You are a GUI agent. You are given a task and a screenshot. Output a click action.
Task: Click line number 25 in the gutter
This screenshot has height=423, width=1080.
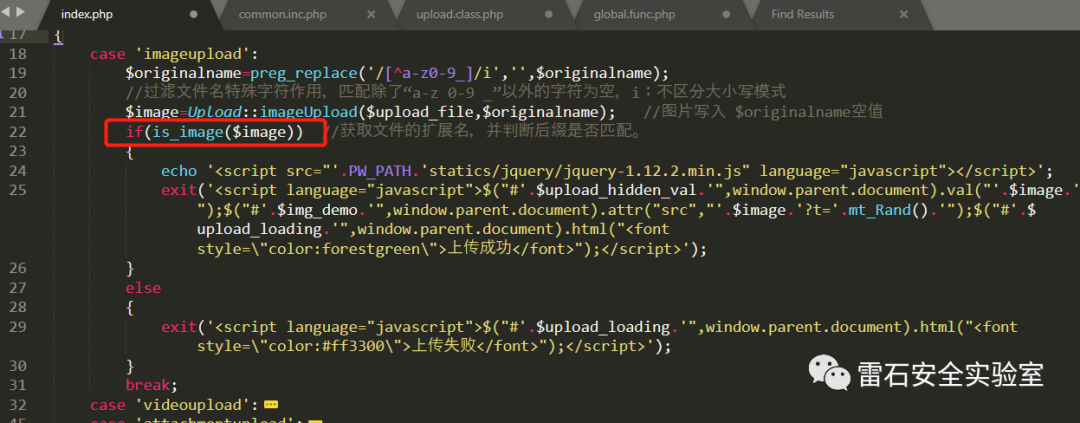point(19,189)
